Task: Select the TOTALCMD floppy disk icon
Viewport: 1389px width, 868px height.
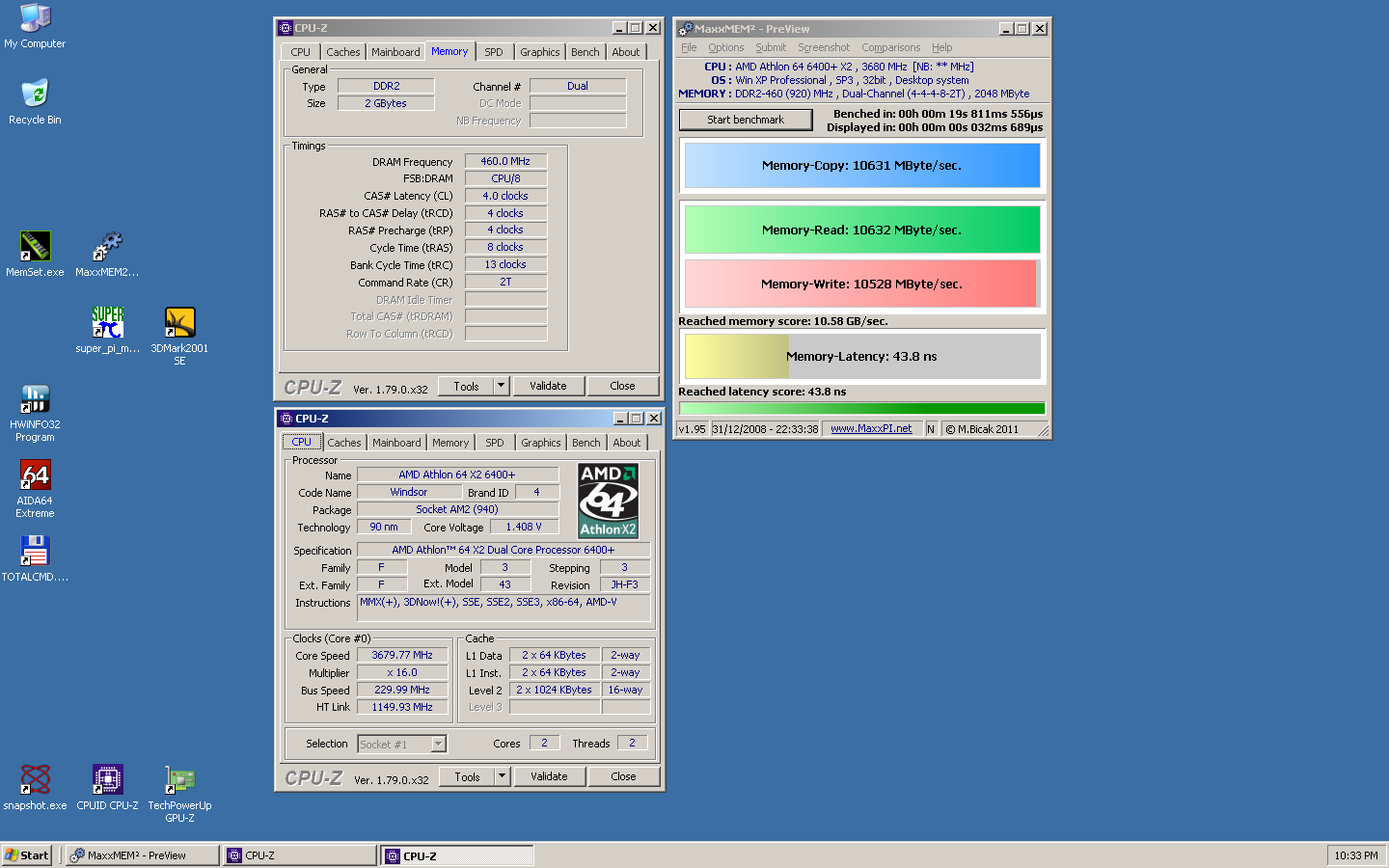Action: tap(35, 551)
